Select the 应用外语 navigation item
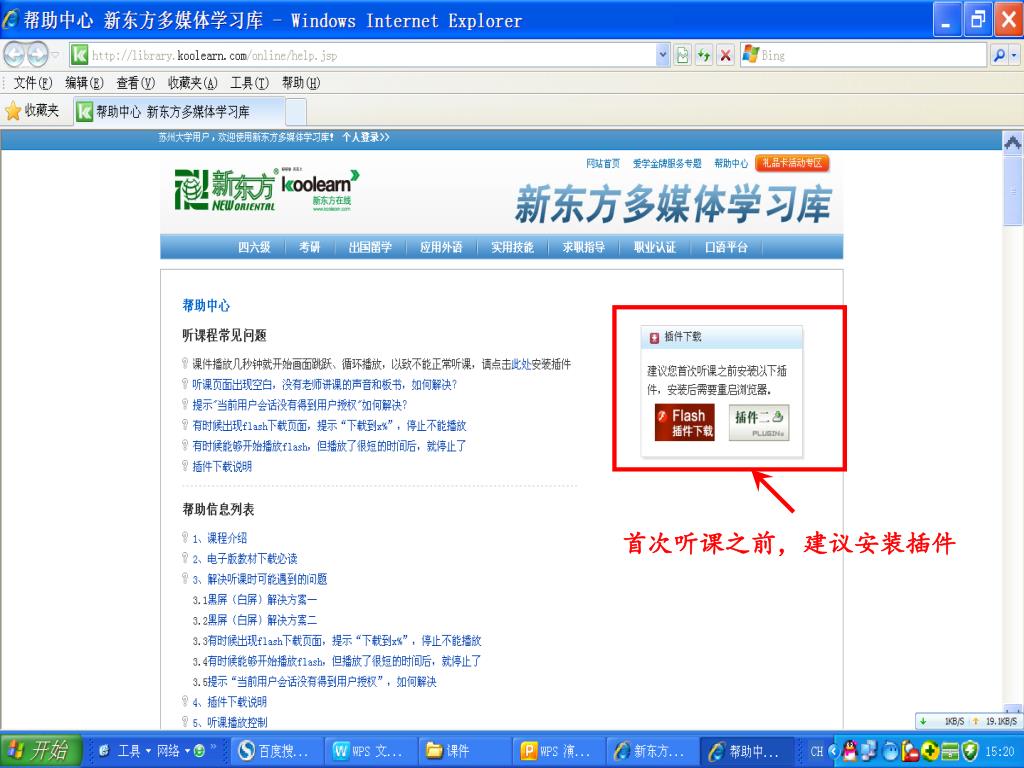The image size is (1024, 768). tap(441, 248)
